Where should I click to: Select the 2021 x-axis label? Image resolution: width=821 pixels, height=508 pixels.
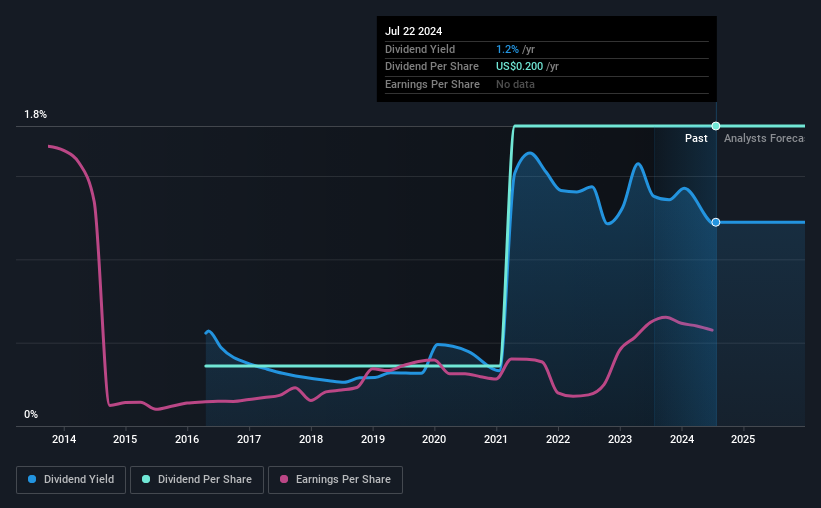click(496, 439)
